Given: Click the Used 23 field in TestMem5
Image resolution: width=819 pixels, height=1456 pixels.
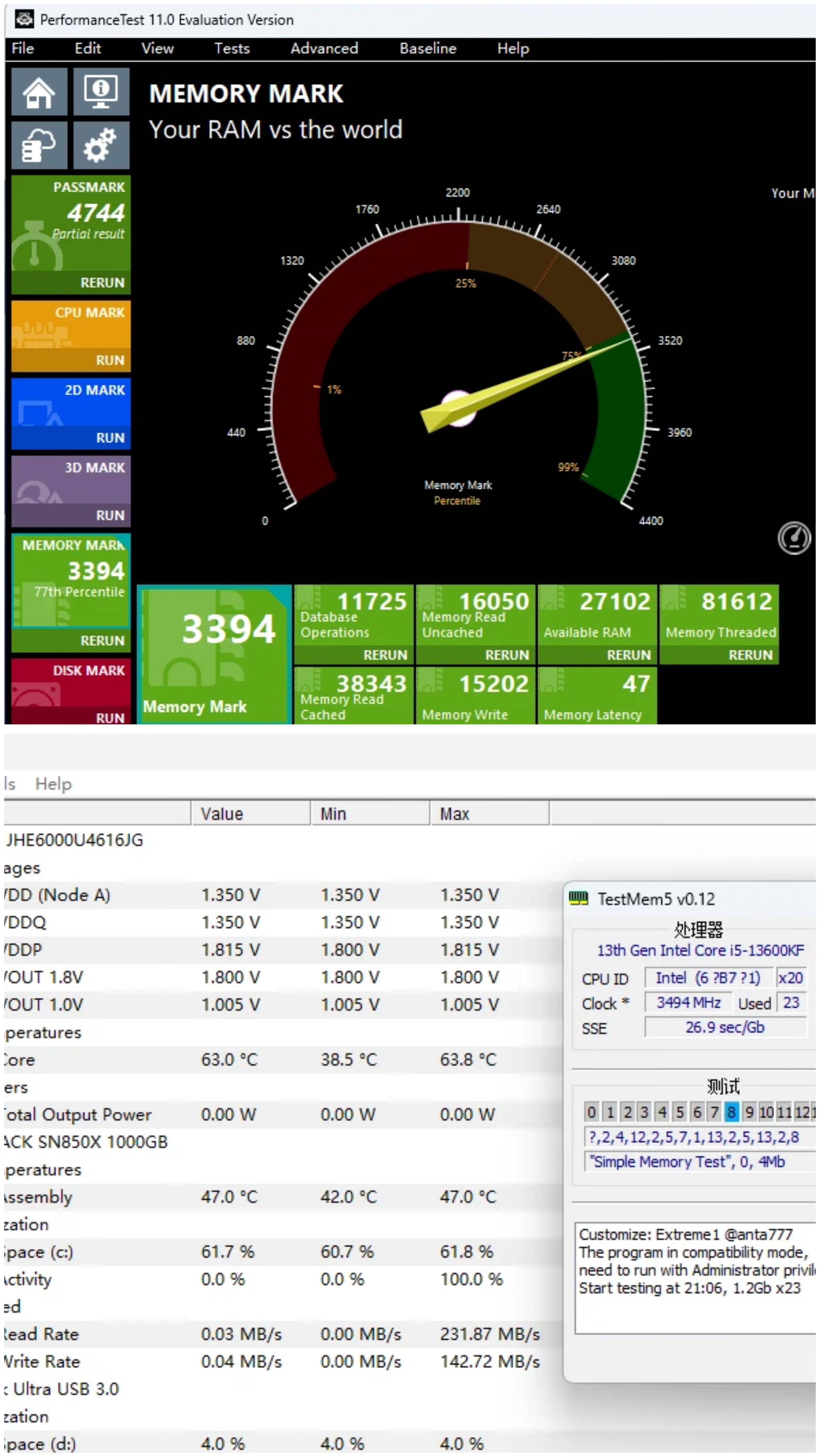Looking at the screenshot, I should [791, 1003].
